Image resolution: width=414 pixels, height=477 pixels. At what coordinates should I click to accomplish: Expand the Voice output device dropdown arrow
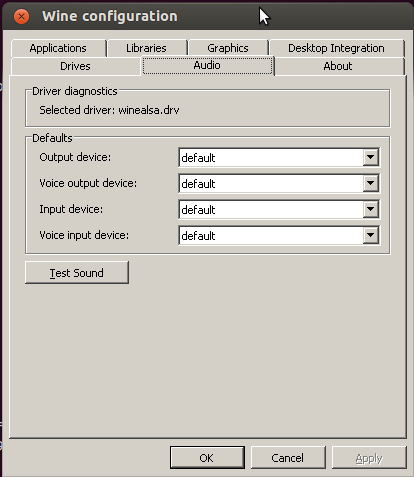pyautogui.click(x=371, y=183)
